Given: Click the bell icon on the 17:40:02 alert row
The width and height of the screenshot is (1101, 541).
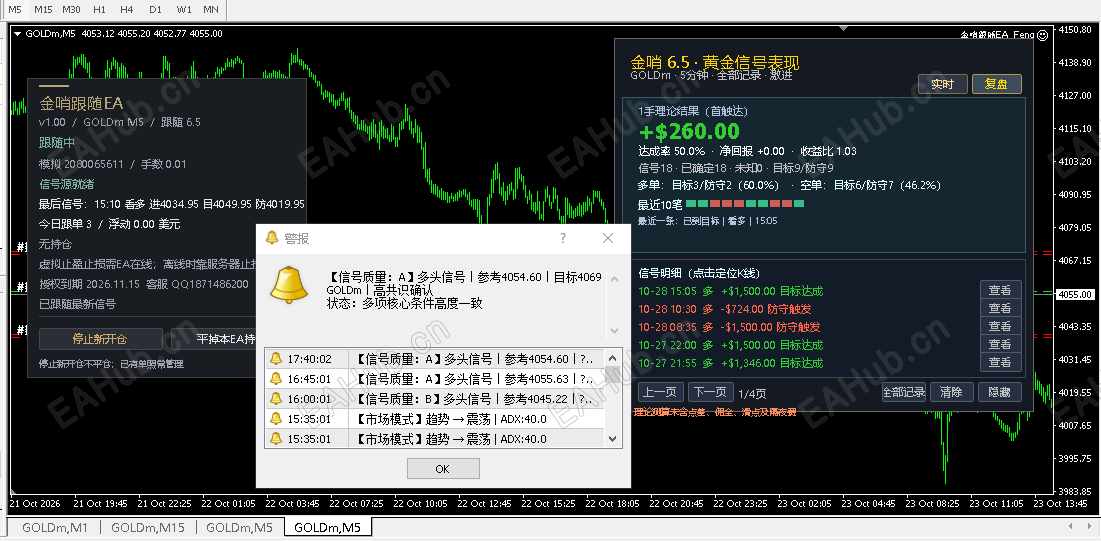Looking at the screenshot, I should click(x=276, y=359).
